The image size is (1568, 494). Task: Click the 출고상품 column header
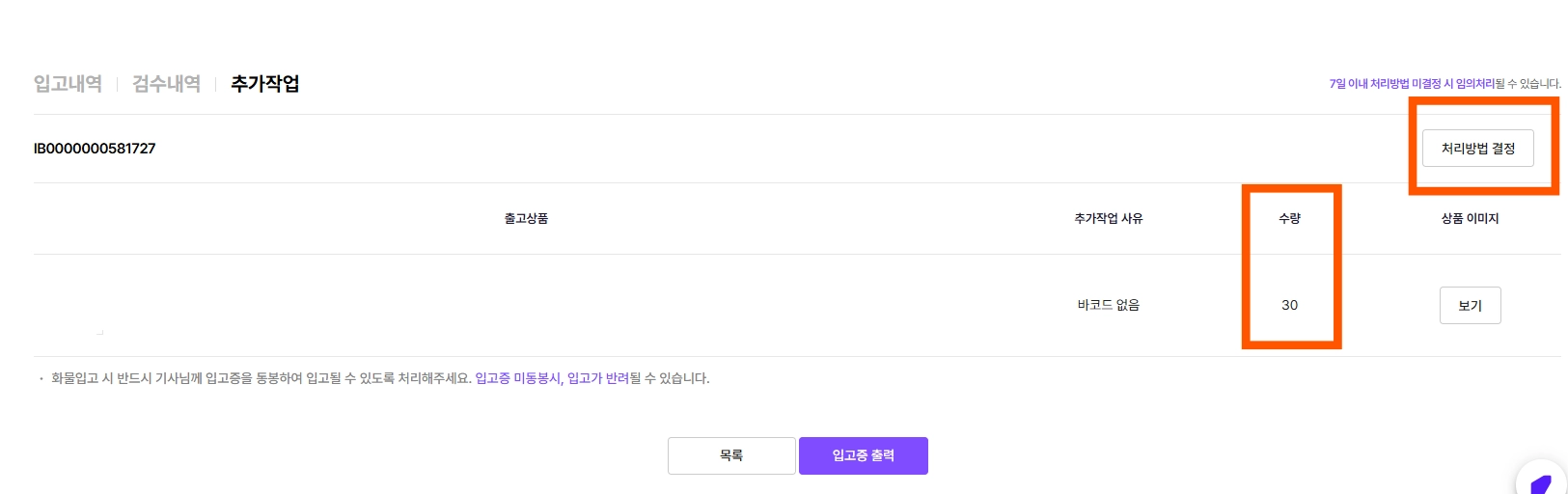[x=526, y=219]
